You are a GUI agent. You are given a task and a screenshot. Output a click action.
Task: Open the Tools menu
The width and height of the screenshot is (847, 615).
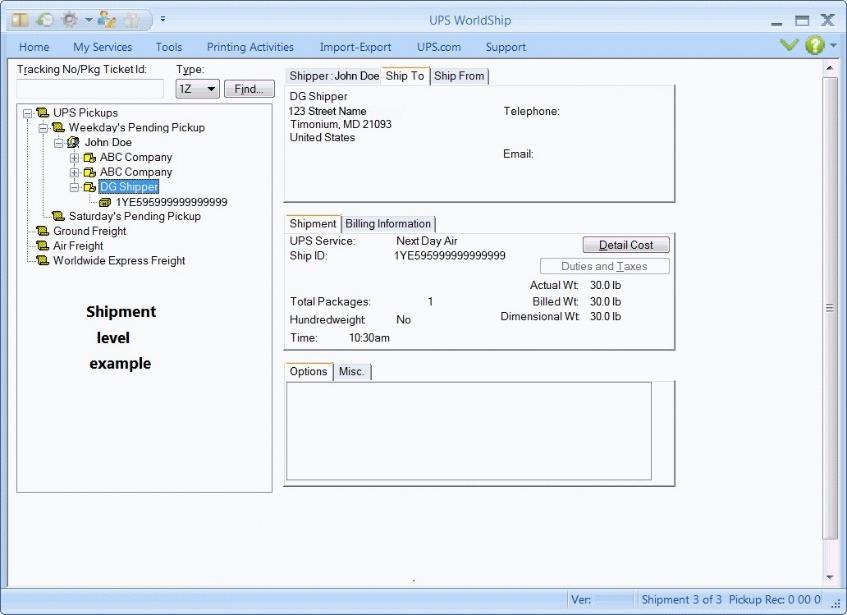tap(169, 47)
